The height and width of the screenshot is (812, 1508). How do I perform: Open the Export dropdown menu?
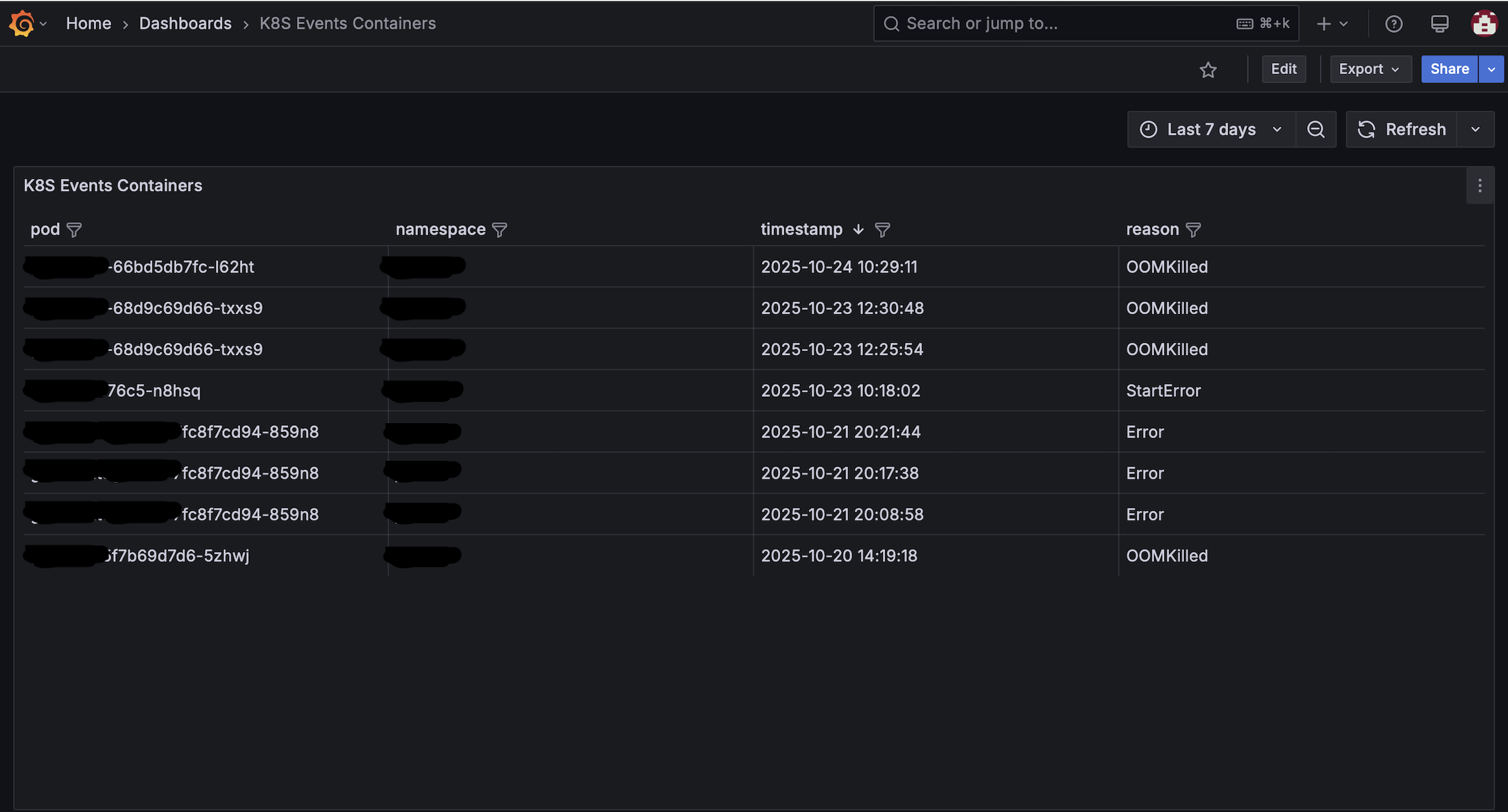click(x=1370, y=69)
